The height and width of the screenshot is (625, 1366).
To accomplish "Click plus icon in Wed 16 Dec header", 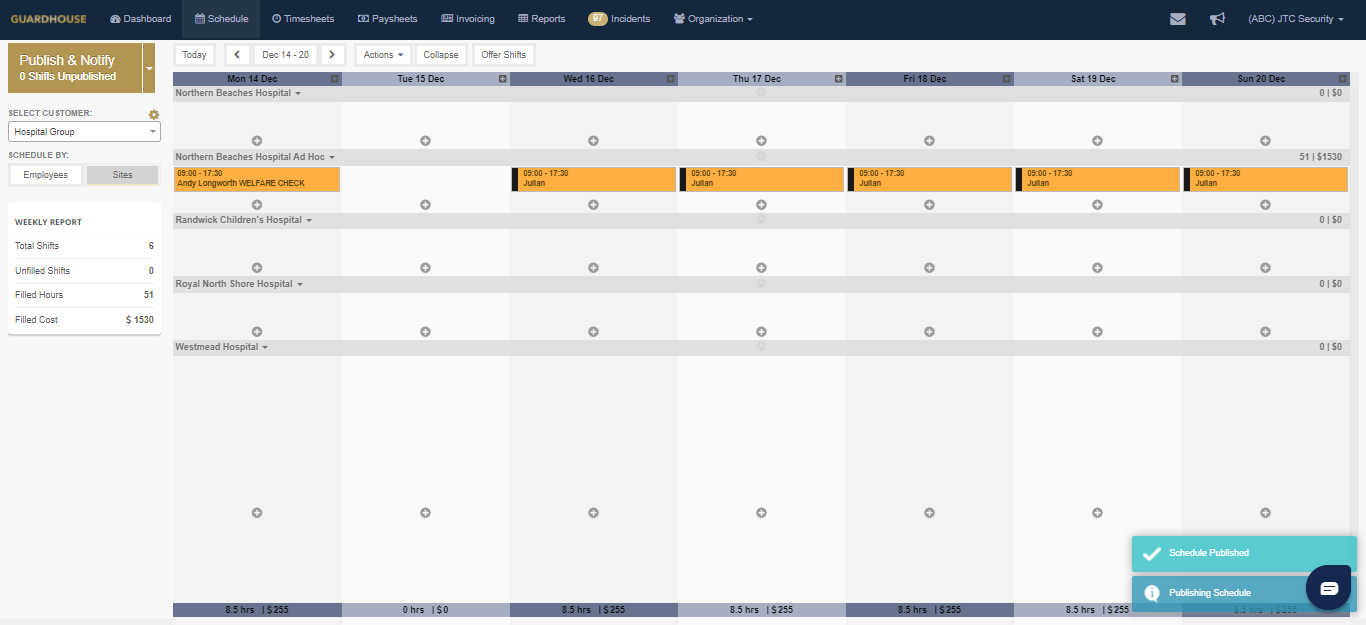I will point(671,79).
